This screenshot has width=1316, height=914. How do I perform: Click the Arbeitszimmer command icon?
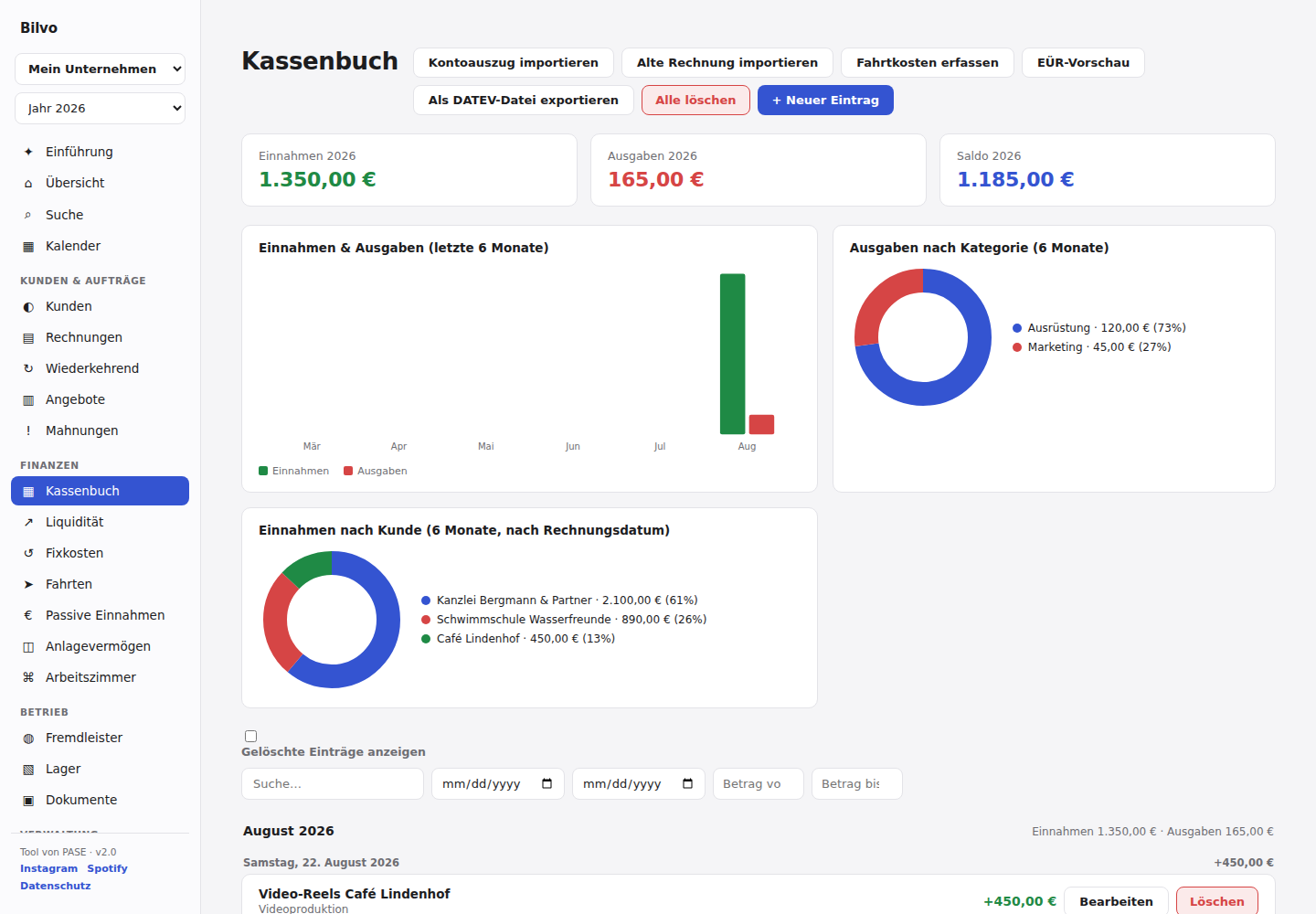click(28, 677)
